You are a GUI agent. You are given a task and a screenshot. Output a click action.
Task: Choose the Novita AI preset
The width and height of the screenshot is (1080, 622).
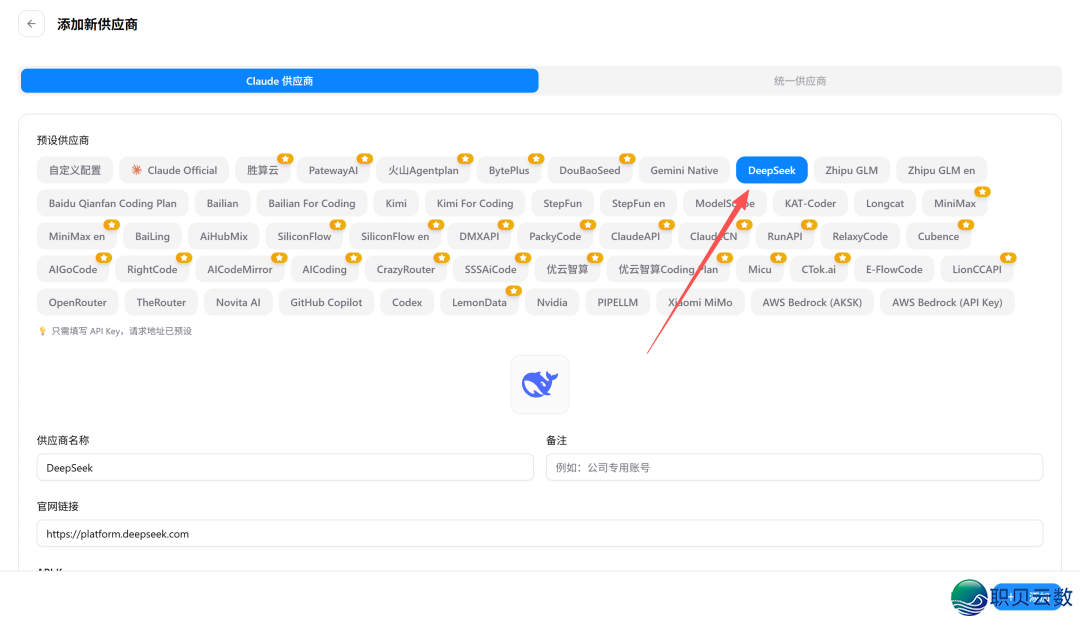coord(238,302)
